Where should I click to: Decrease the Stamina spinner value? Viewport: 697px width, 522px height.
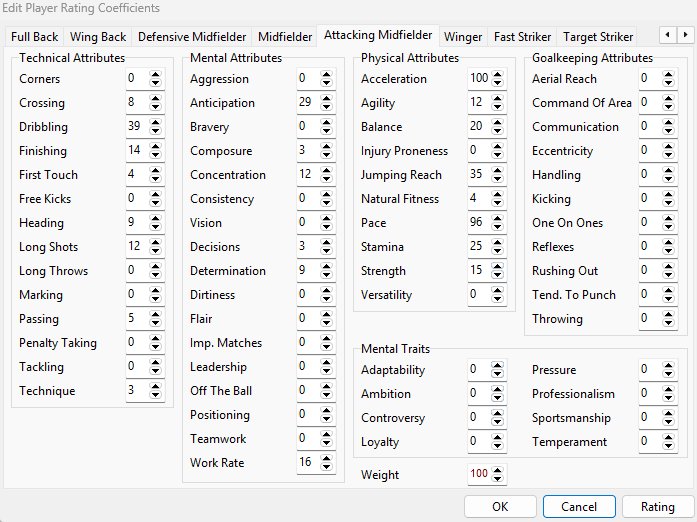pyautogui.click(x=498, y=251)
